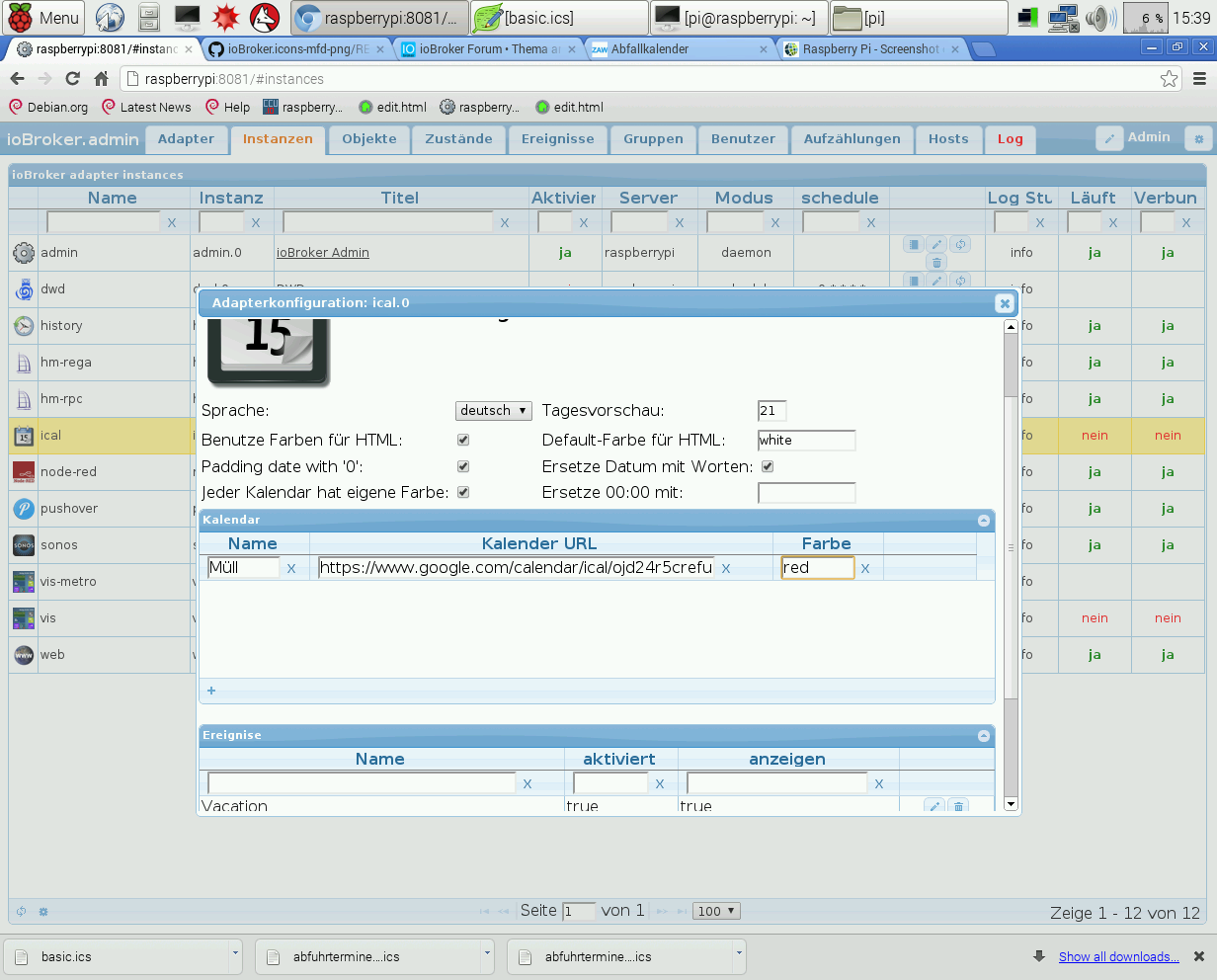Open the Chrome hamburger menu
Image resolution: width=1217 pixels, height=980 pixels.
click(1199, 79)
